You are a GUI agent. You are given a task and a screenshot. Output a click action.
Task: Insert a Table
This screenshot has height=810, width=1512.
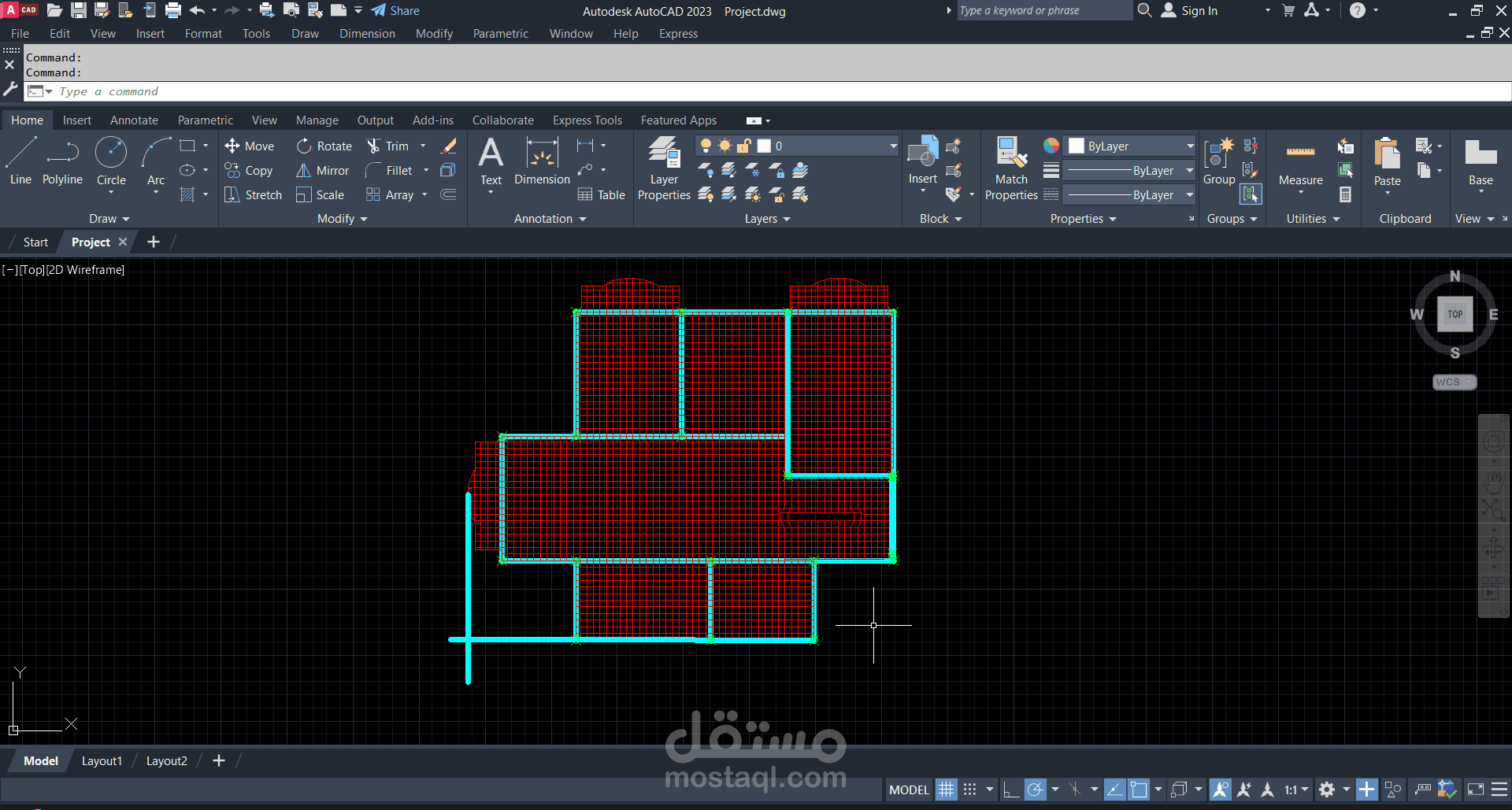coord(602,194)
